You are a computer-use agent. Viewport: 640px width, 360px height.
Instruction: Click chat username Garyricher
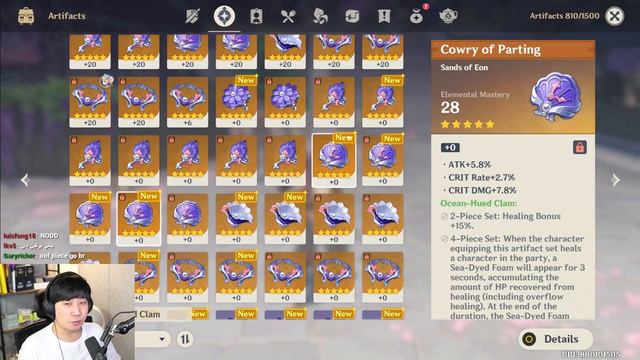19,256
